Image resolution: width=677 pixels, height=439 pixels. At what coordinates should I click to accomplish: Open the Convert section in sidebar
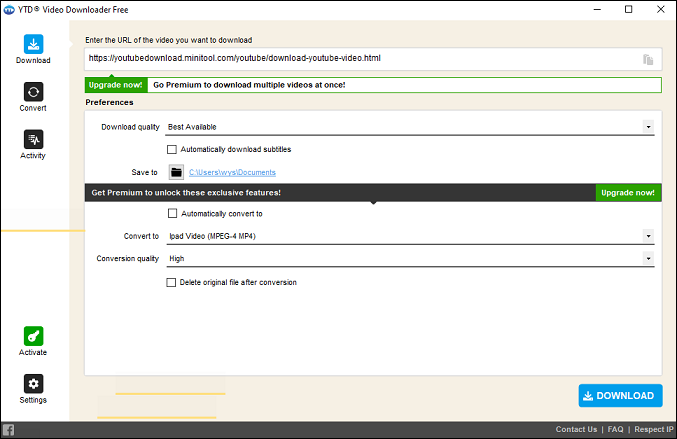(33, 97)
